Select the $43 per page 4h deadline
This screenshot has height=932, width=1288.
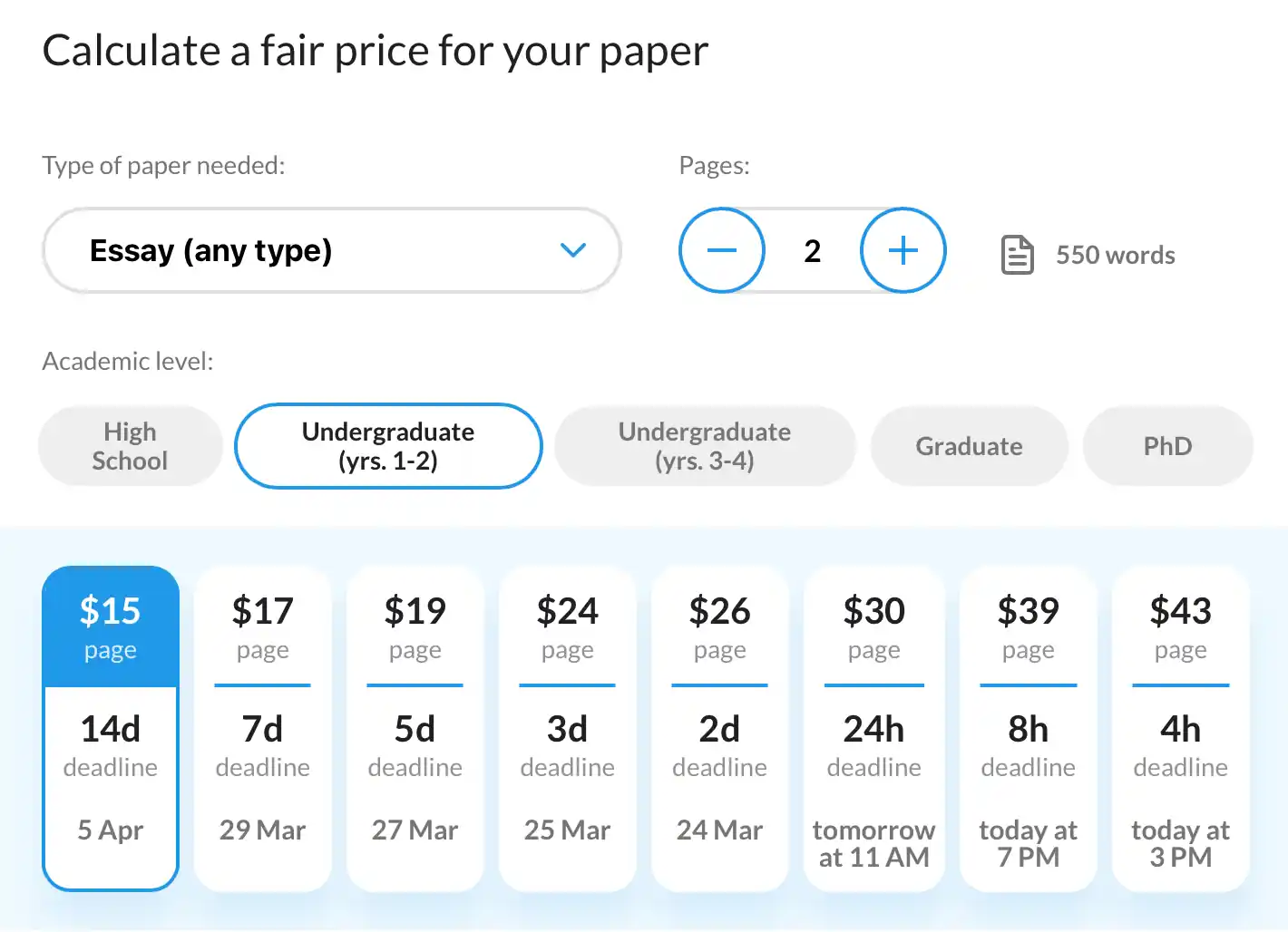1181,728
